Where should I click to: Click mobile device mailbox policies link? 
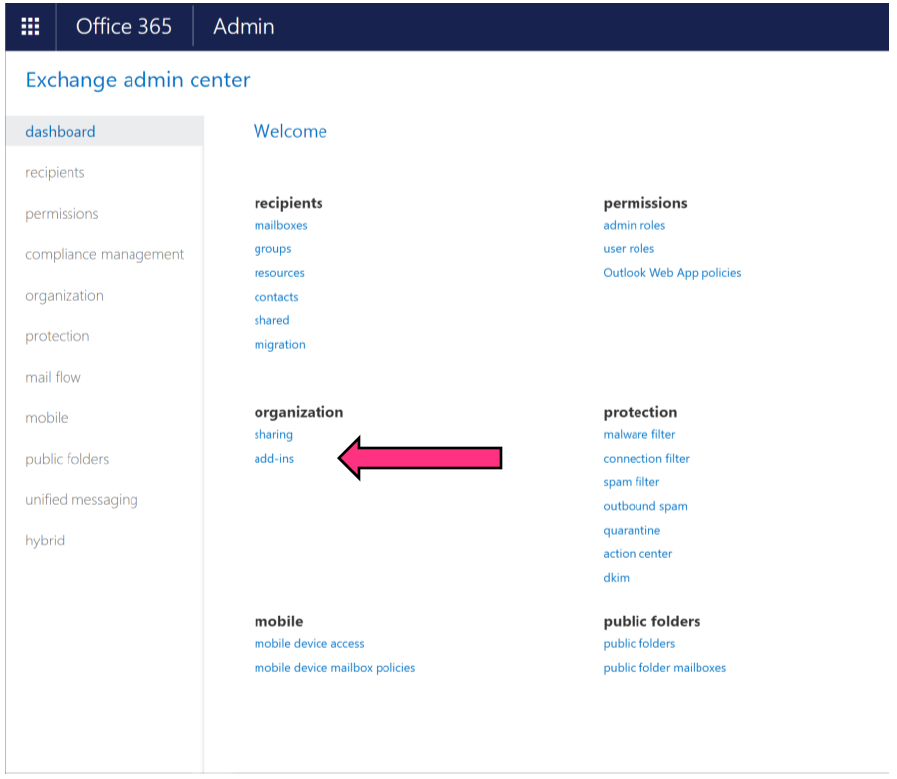(x=334, y=667)
